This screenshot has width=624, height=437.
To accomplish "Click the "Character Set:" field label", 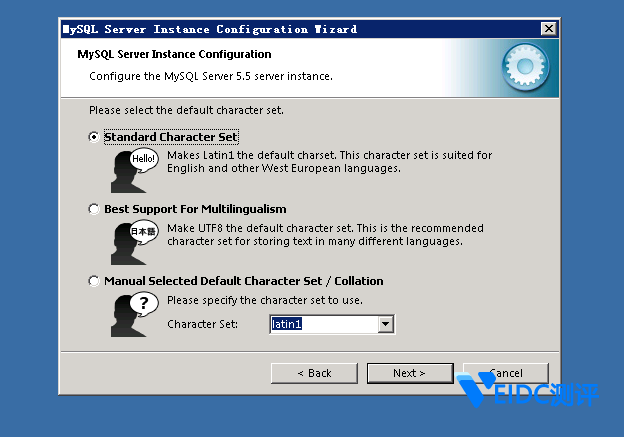I will [202, 325].
